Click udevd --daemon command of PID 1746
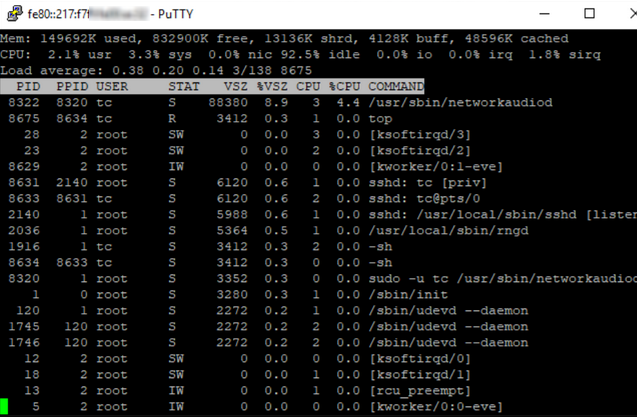The width and height of the screenshot is (637, 417). [448, 343]
